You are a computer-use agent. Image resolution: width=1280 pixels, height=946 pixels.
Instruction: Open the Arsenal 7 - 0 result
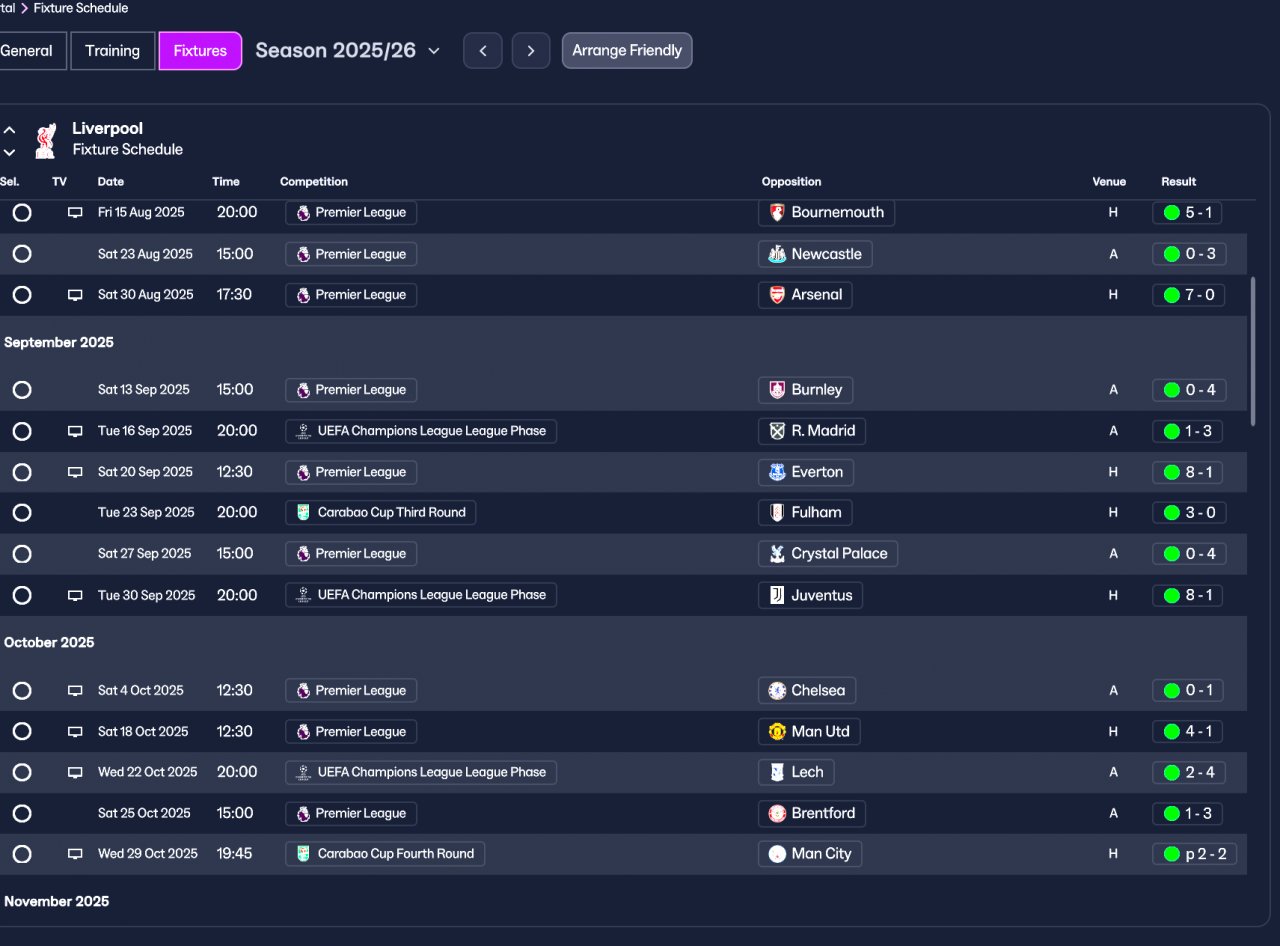click(x=1189, y=295)
